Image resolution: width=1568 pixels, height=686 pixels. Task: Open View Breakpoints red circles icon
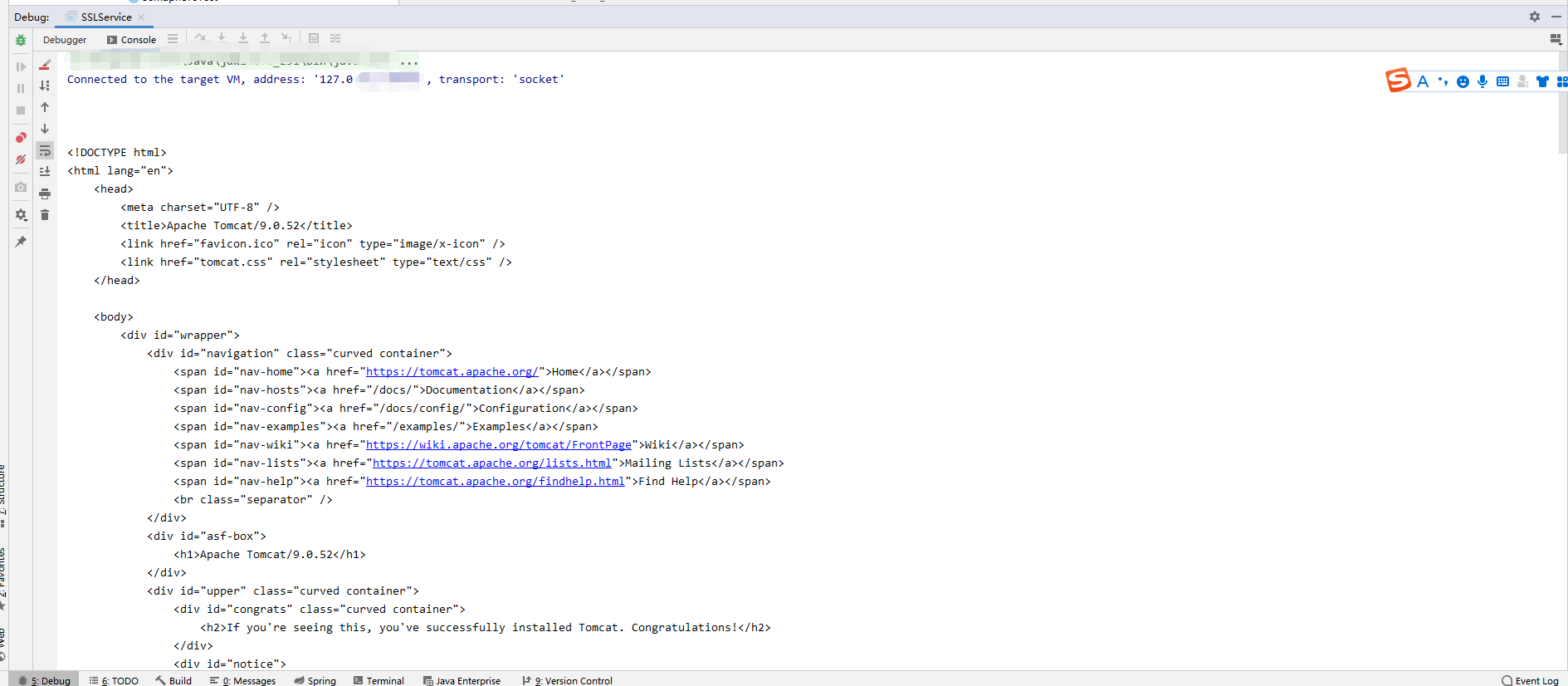pyautogui.click(x=21, y=138)
